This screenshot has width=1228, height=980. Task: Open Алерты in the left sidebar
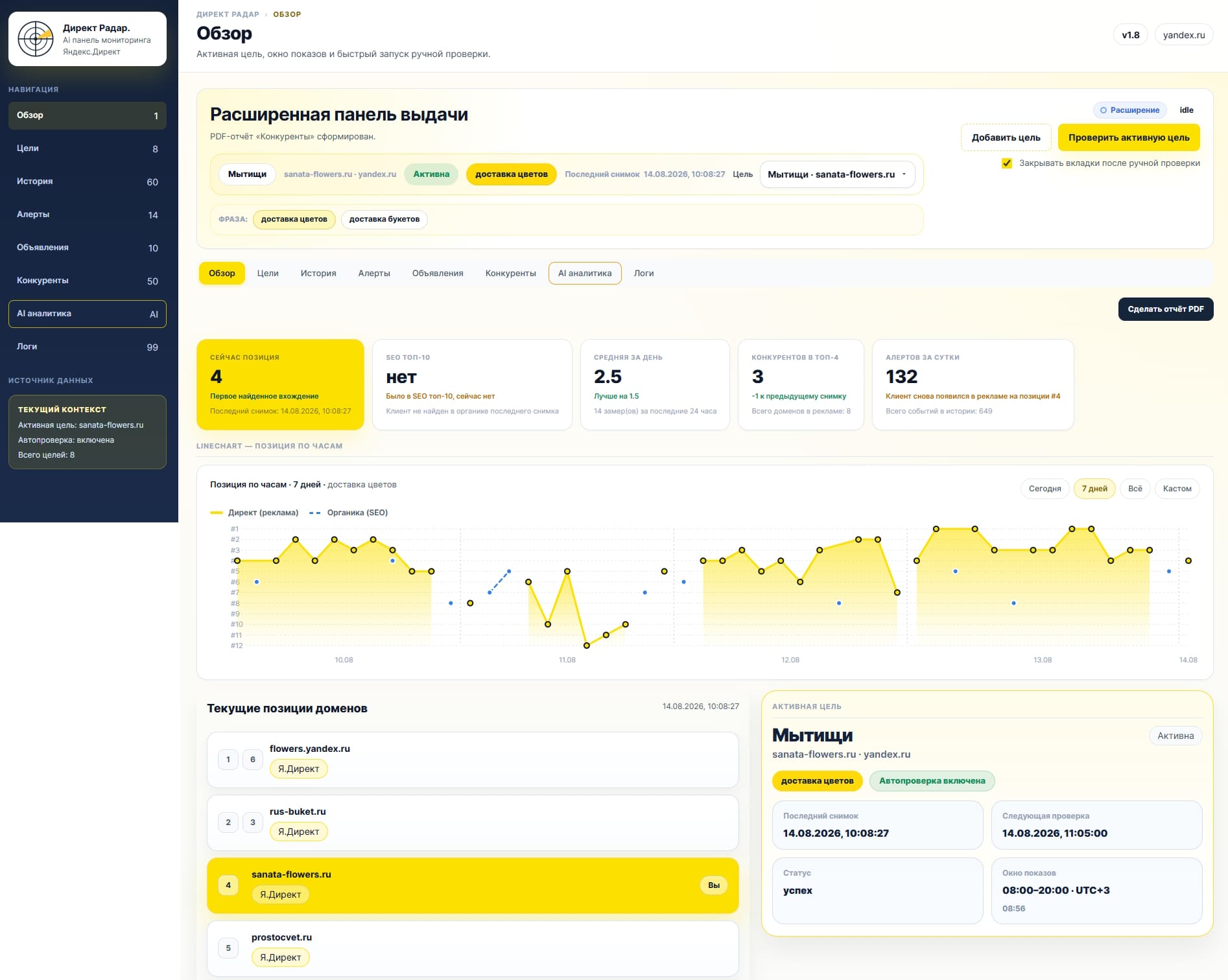88,215
